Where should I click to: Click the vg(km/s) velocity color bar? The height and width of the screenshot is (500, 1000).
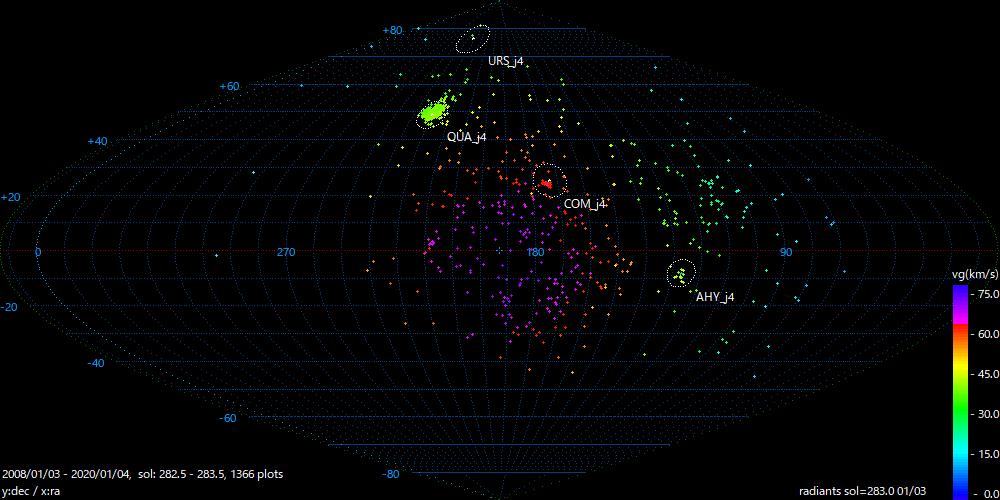pyautogui.click(x=959, y=391)
